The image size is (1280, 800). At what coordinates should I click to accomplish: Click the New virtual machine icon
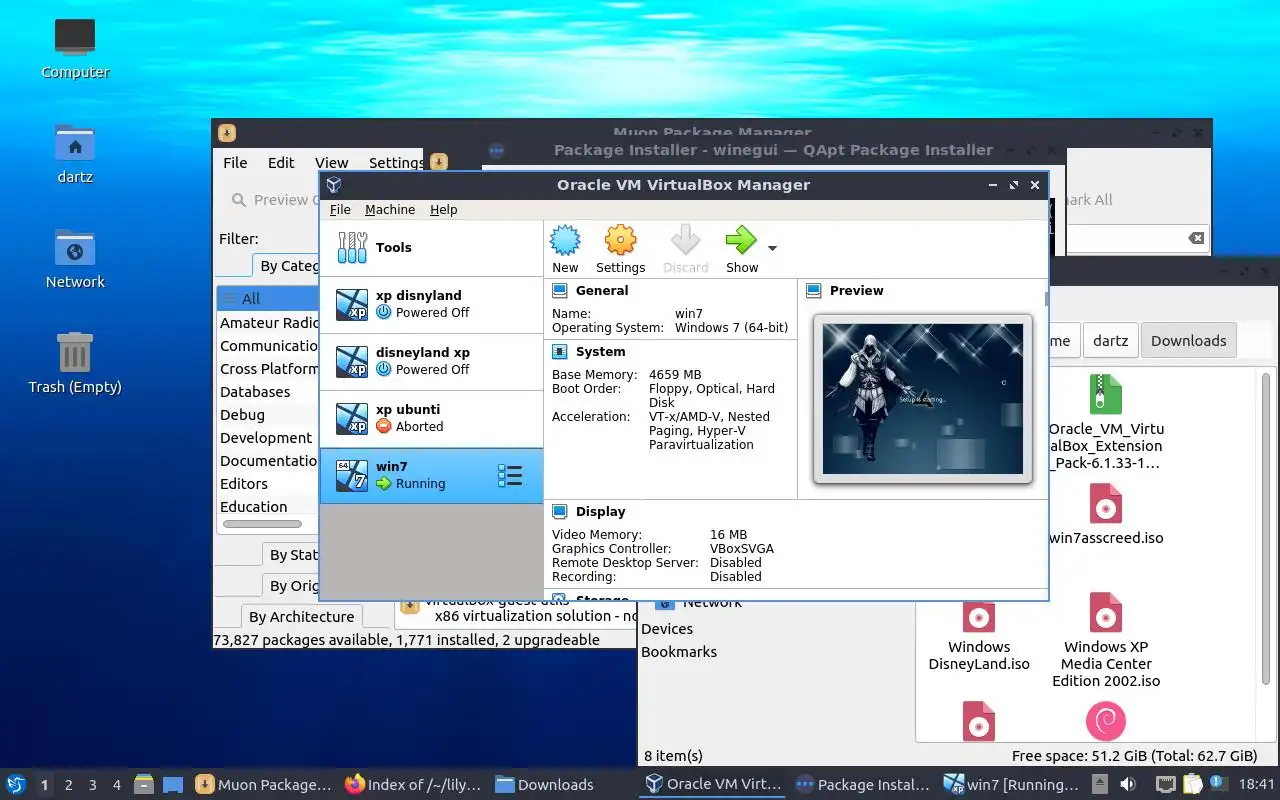pos(565,241)
